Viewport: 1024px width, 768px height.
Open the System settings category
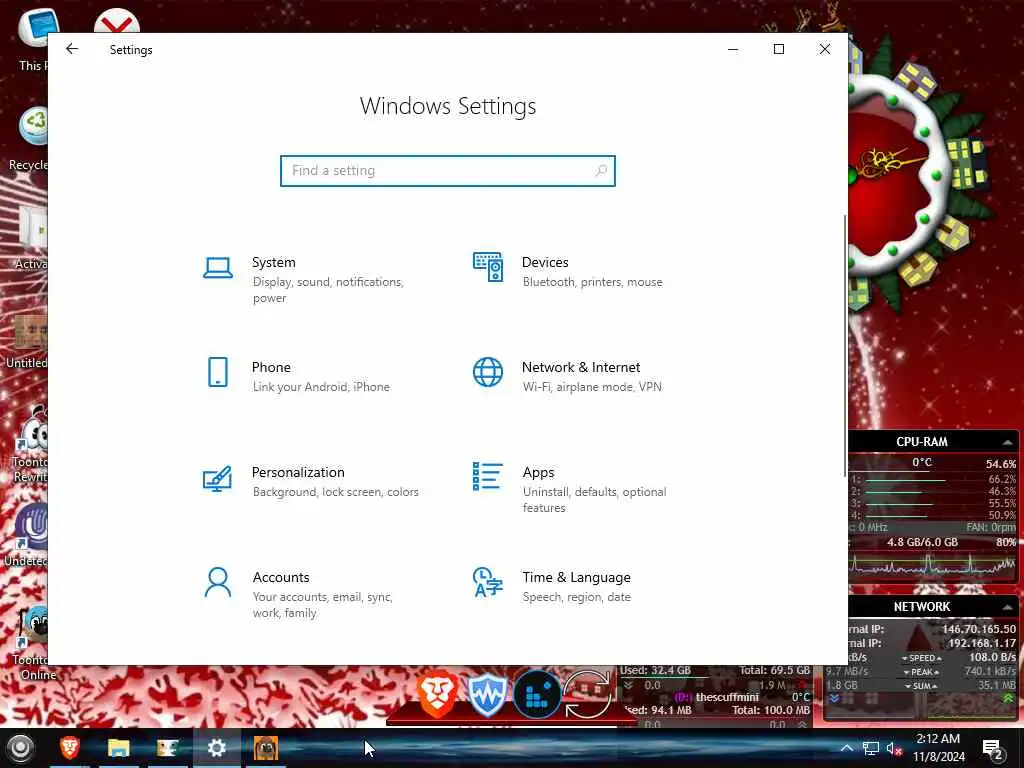(x=313, y=280)
